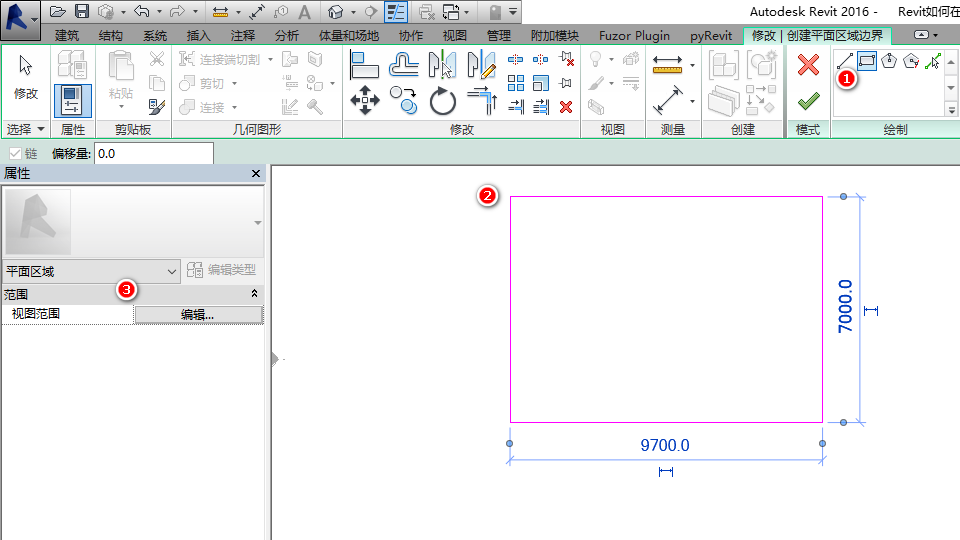Screen dimensions: 960x540
Task: Click the dimension permanent toggle under 9700.0
Action: [666, 471]
